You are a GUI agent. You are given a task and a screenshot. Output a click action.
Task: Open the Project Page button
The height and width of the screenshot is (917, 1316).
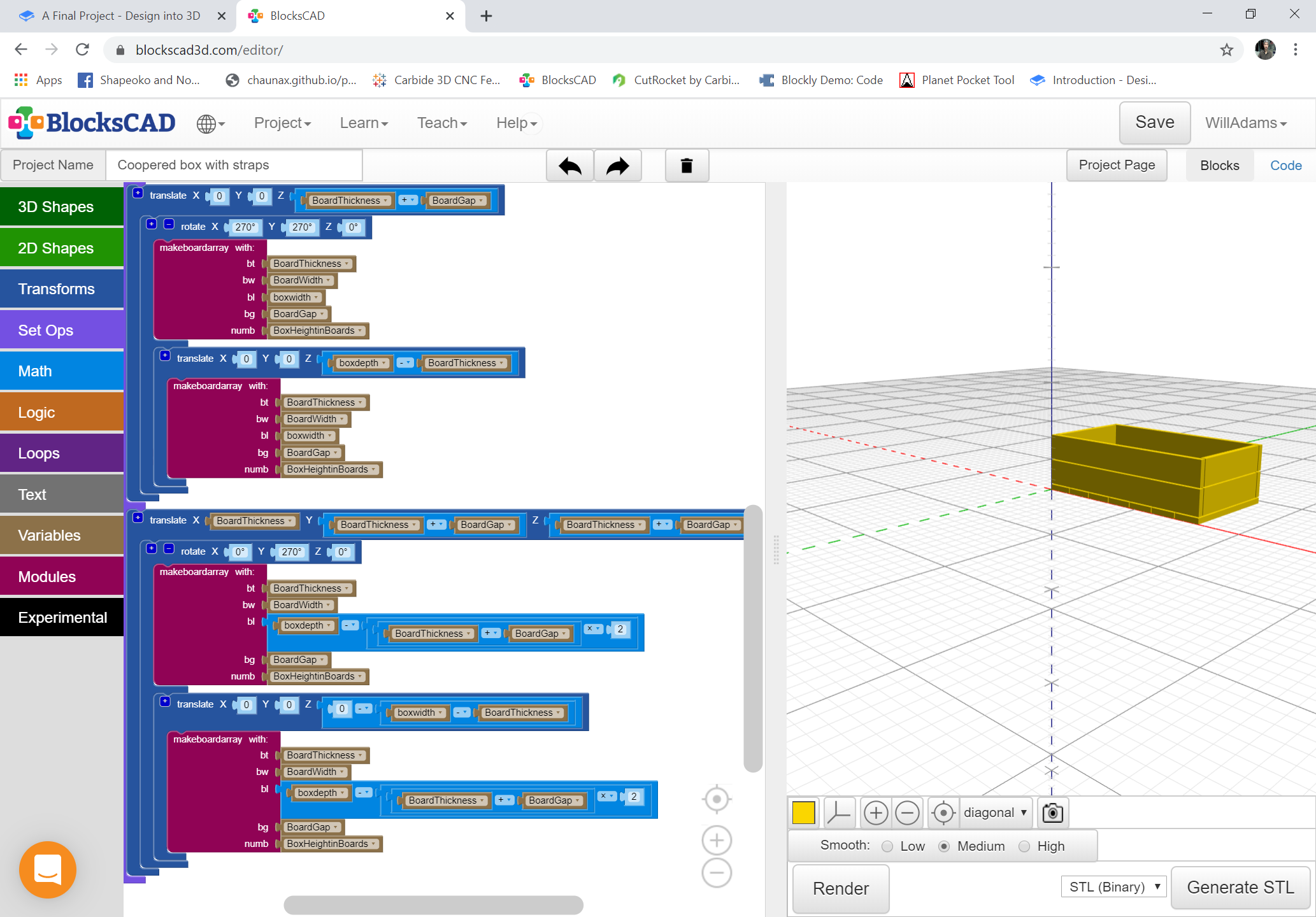click(x=1117, y=166)
